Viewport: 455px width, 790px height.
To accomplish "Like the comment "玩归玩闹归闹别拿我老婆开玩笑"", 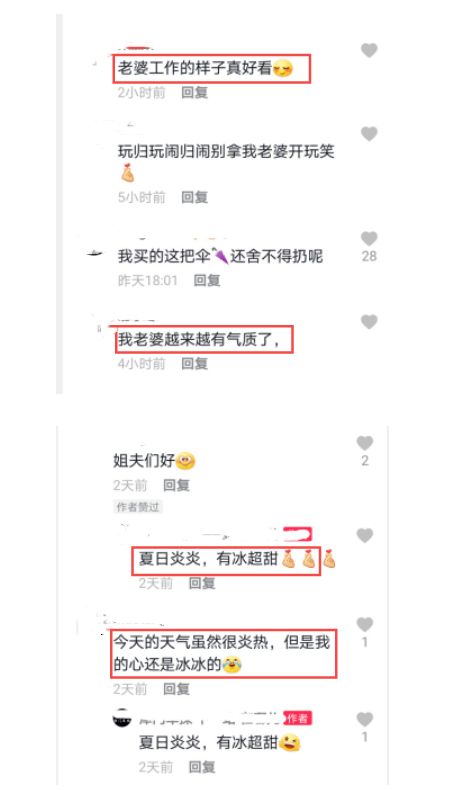I will tap(369, 134).
